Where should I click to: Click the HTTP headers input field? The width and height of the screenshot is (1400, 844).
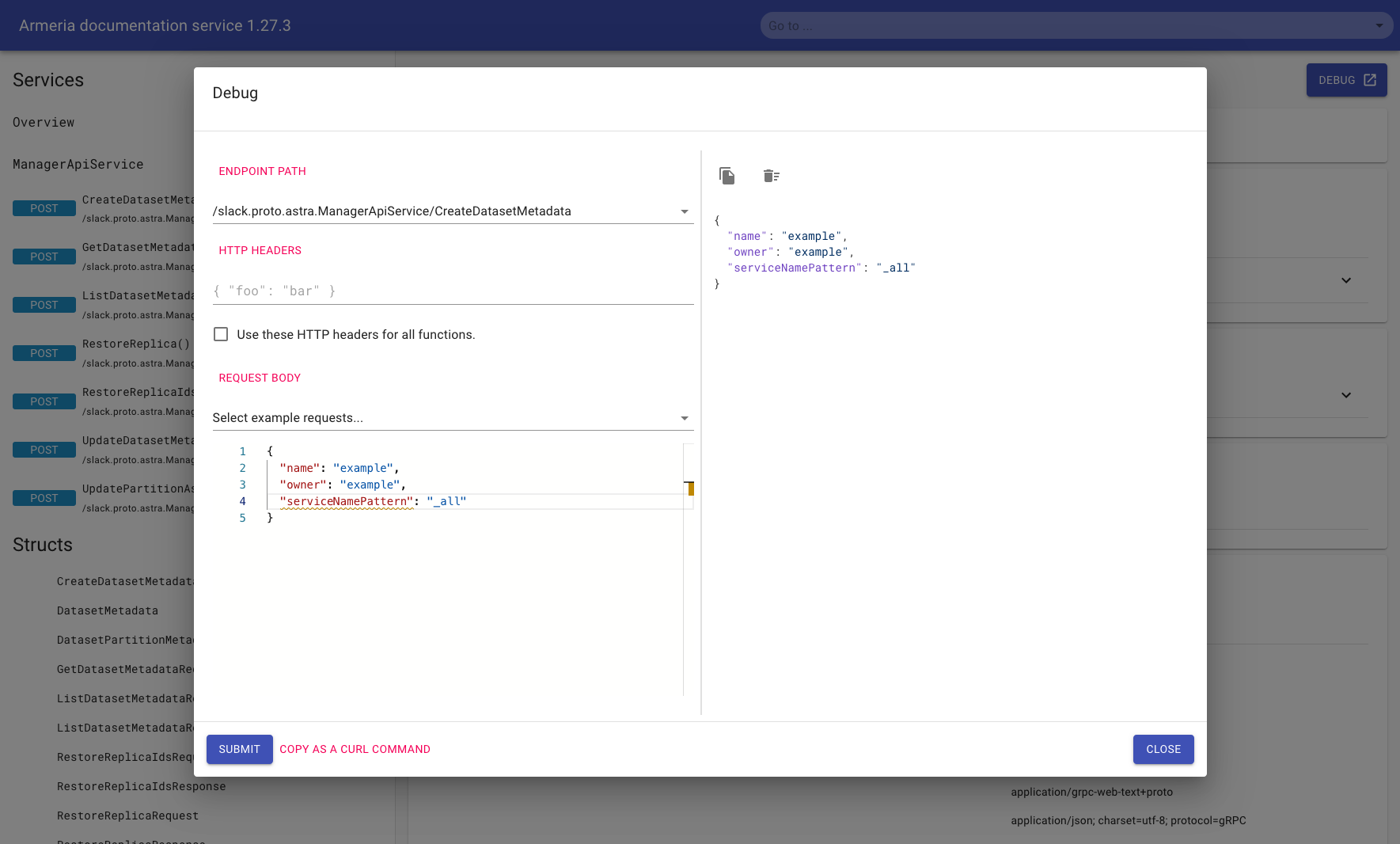(453, 291)
